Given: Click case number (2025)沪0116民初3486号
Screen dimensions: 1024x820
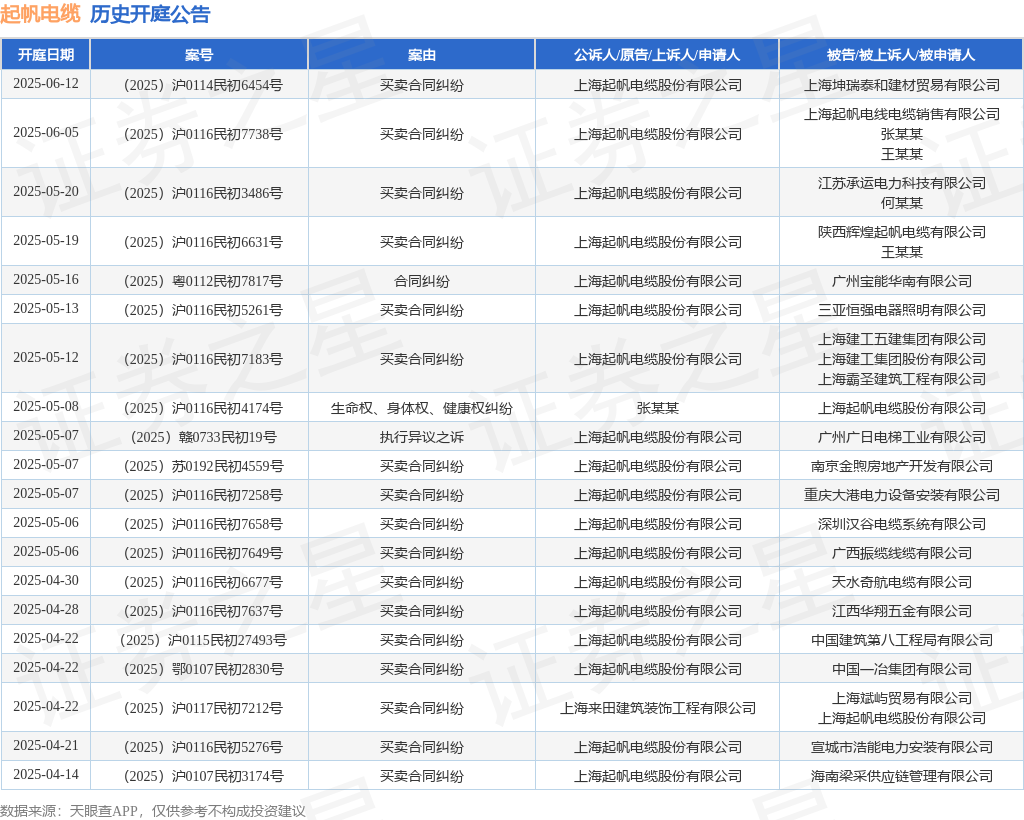Looking at the screenshot, I should tap(203, 193).
